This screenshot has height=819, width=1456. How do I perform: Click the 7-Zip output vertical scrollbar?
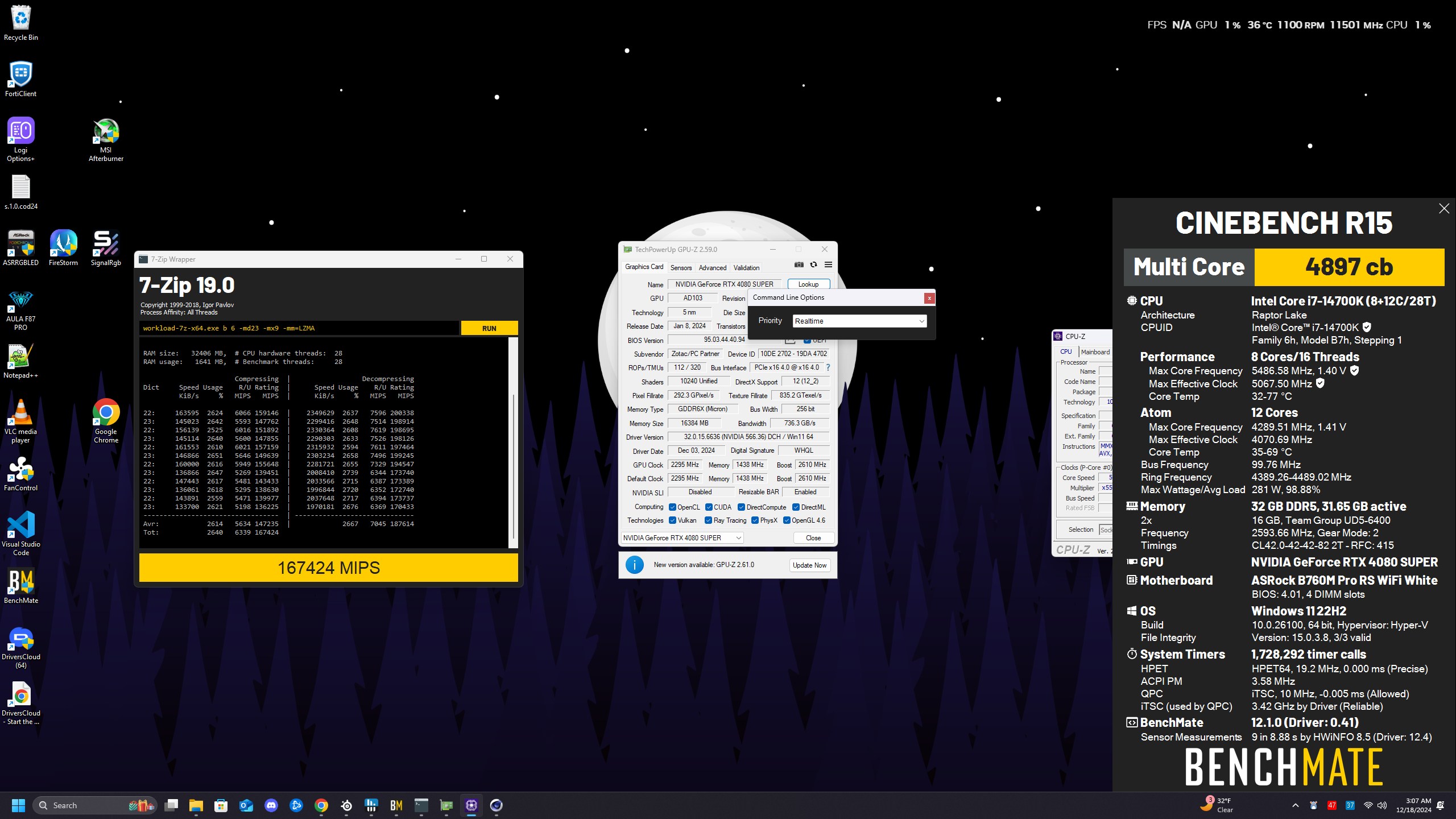[x=513, y=442]
